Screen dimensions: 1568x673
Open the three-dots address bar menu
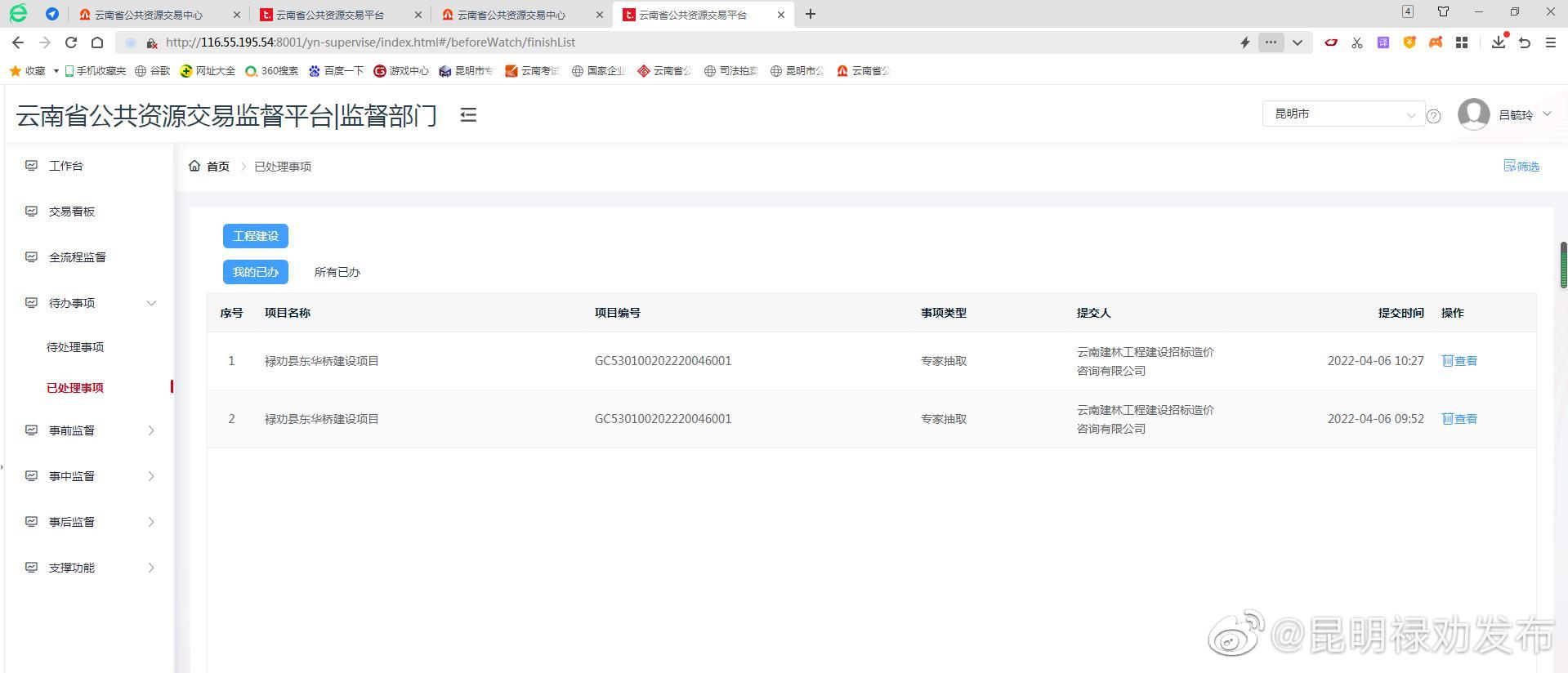coord(1271,42)
